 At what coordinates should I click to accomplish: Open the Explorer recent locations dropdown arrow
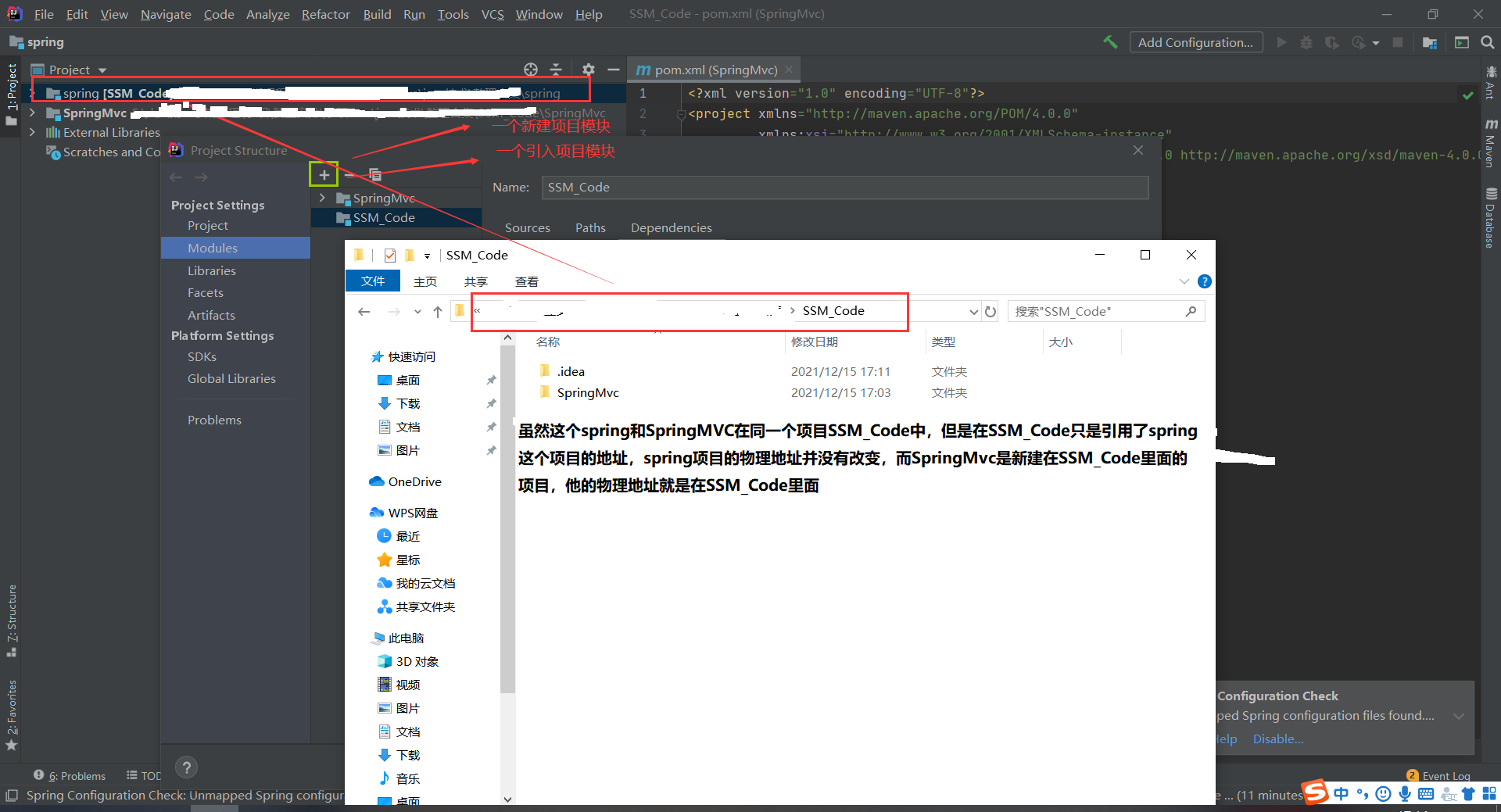pyautogui.click(x=417, y=312)
